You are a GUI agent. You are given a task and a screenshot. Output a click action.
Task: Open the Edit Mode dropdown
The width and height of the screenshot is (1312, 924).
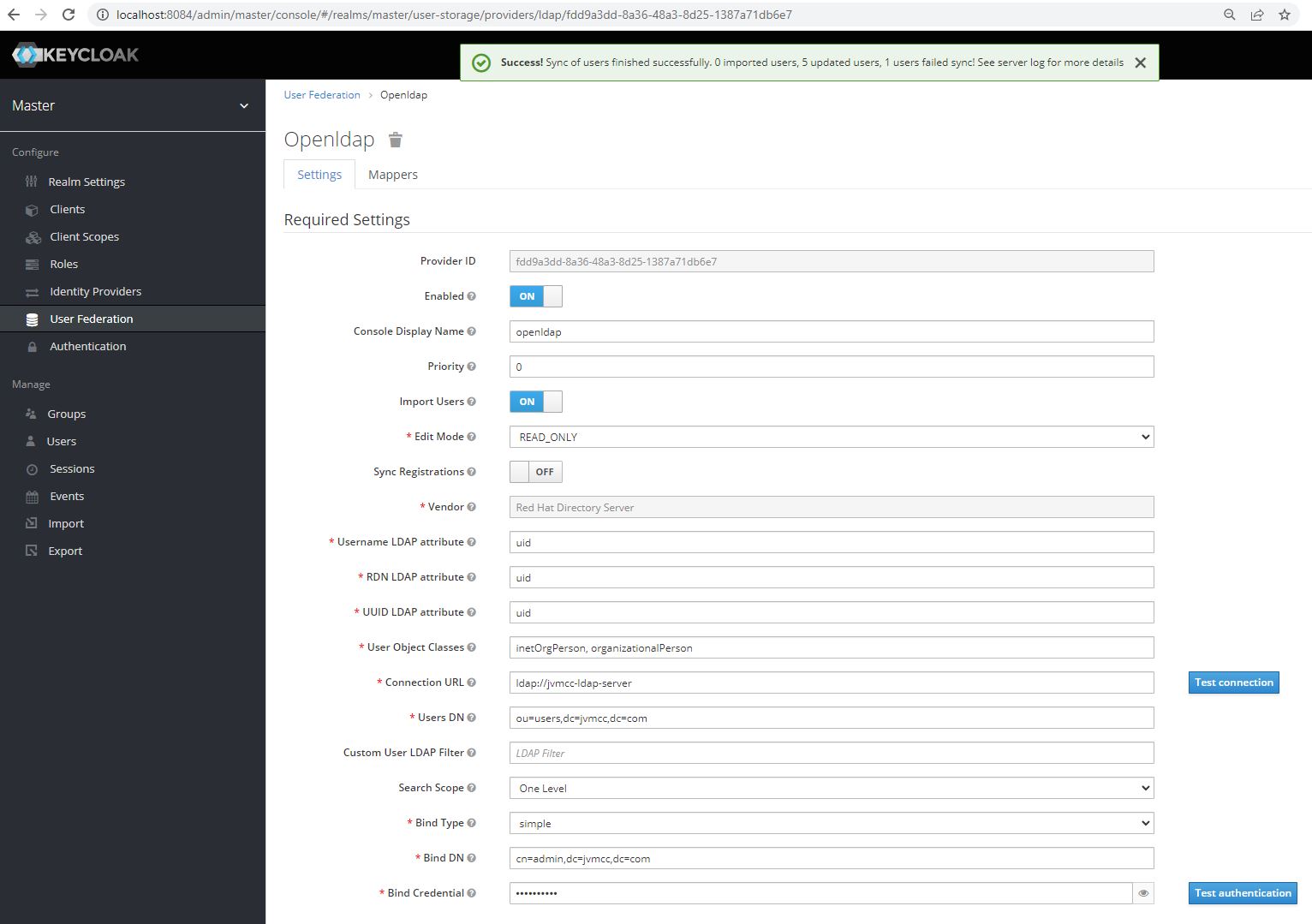[x=831, y=437]
